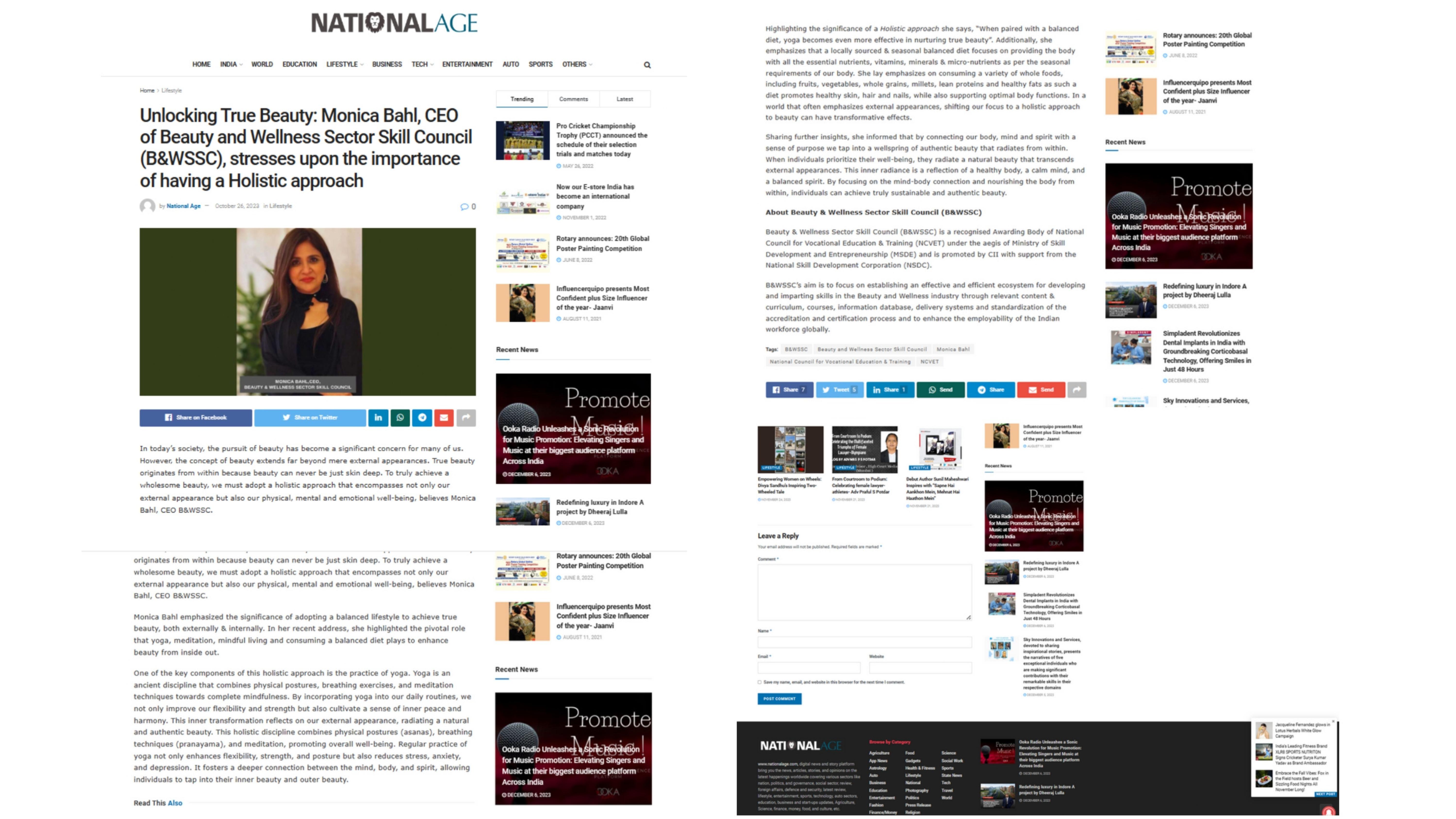
Task: Open From Courtroom to Podium related article
Action: [x=861, y=486]
